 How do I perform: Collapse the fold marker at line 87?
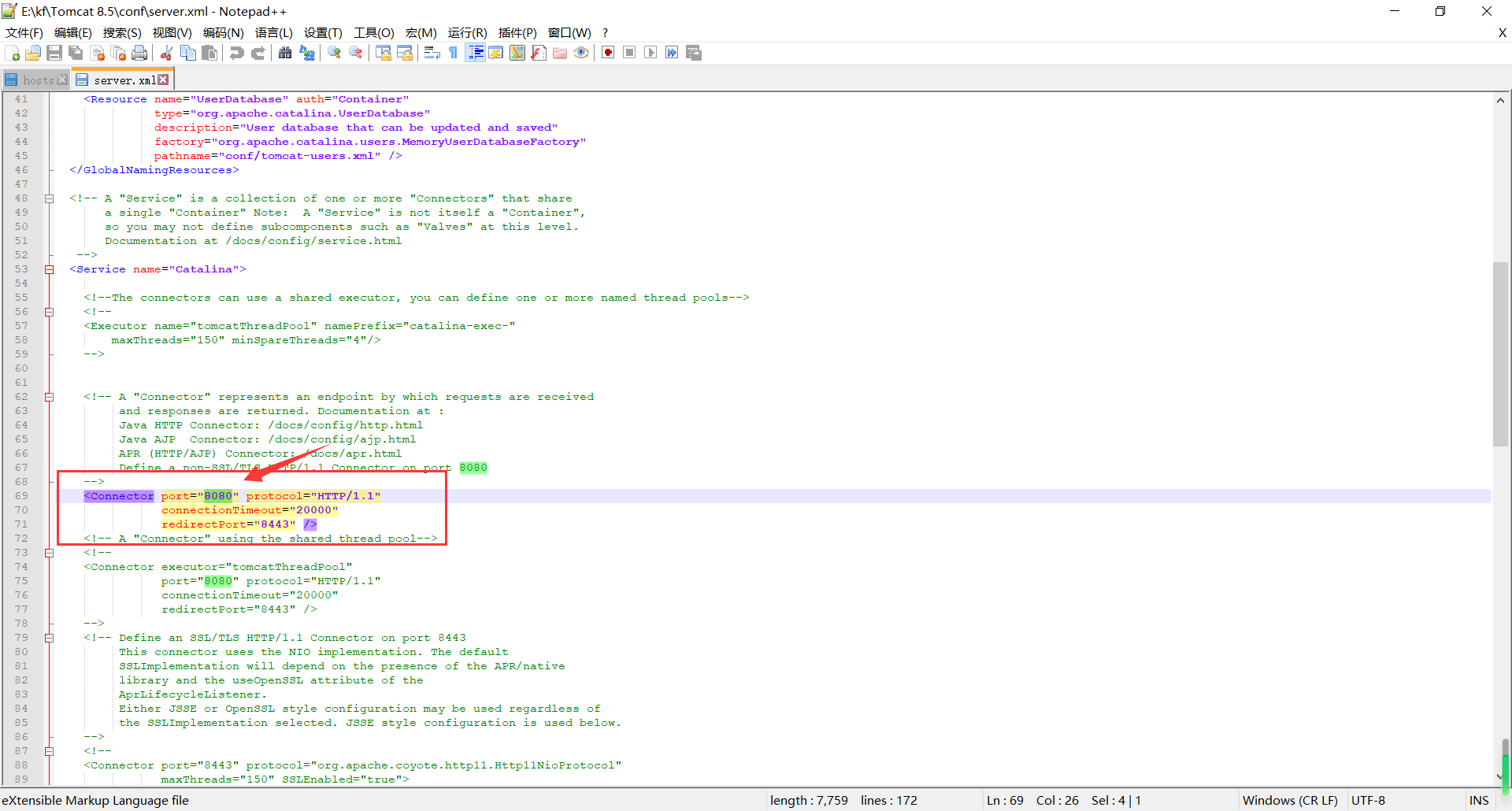(49, 751)
